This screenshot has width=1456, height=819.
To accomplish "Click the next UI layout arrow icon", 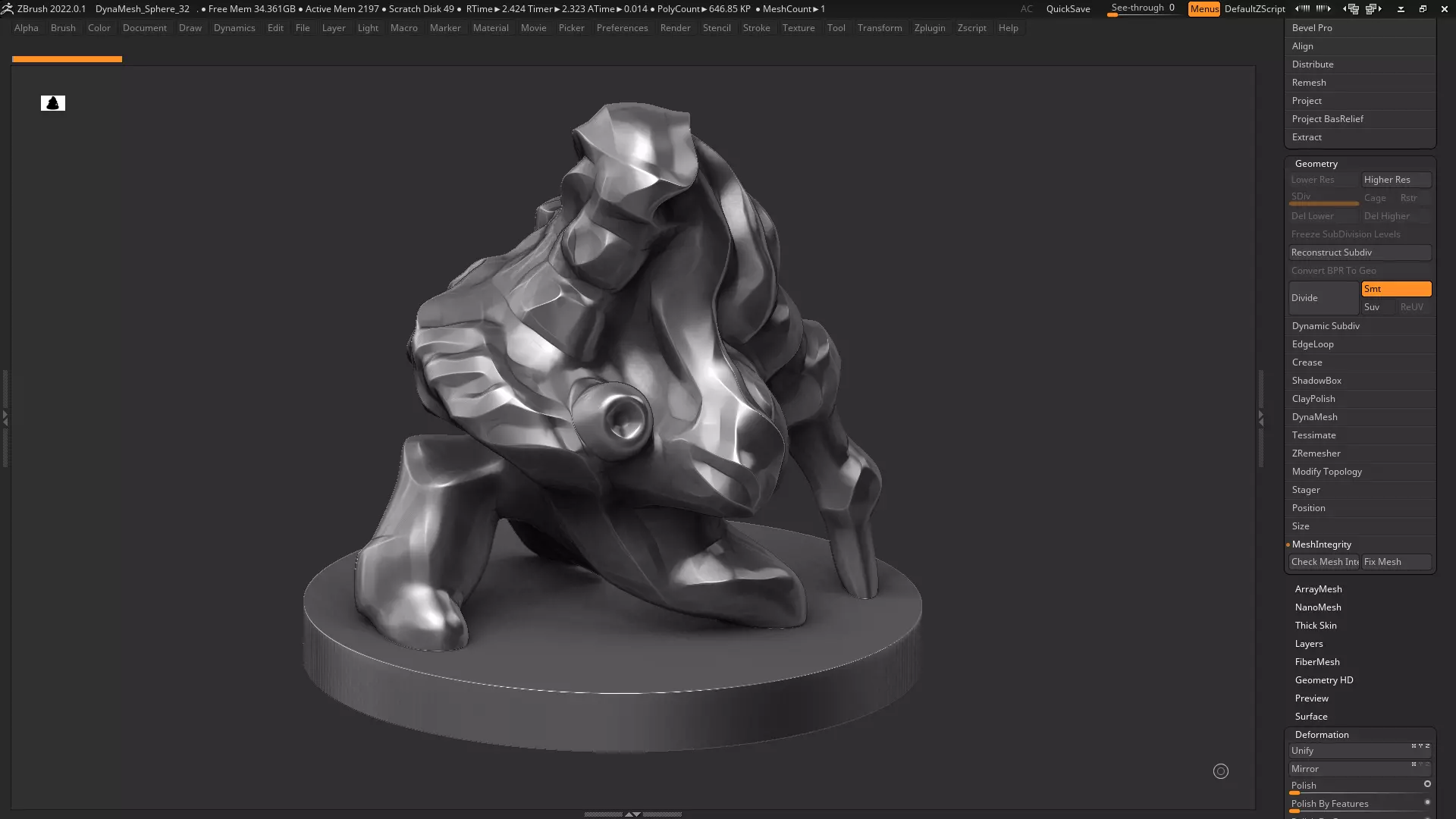I will (x=1373, y=9).
